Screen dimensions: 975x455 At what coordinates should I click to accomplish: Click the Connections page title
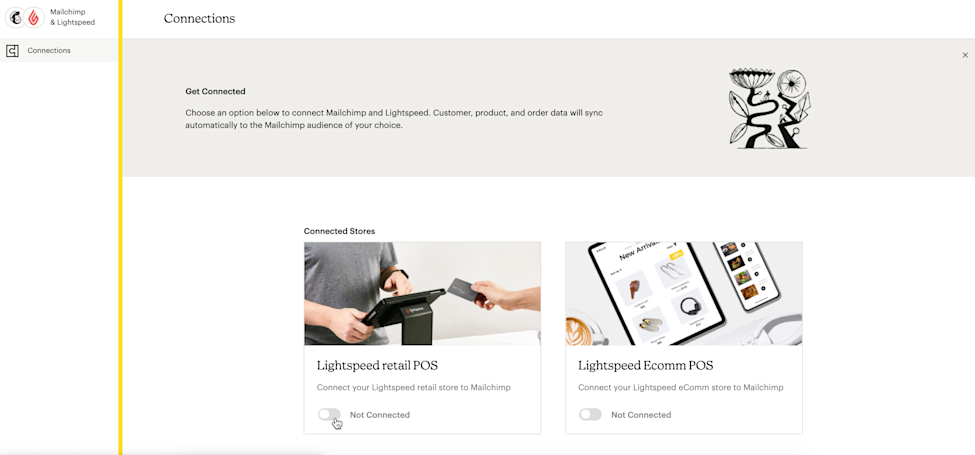click(200, 19)
